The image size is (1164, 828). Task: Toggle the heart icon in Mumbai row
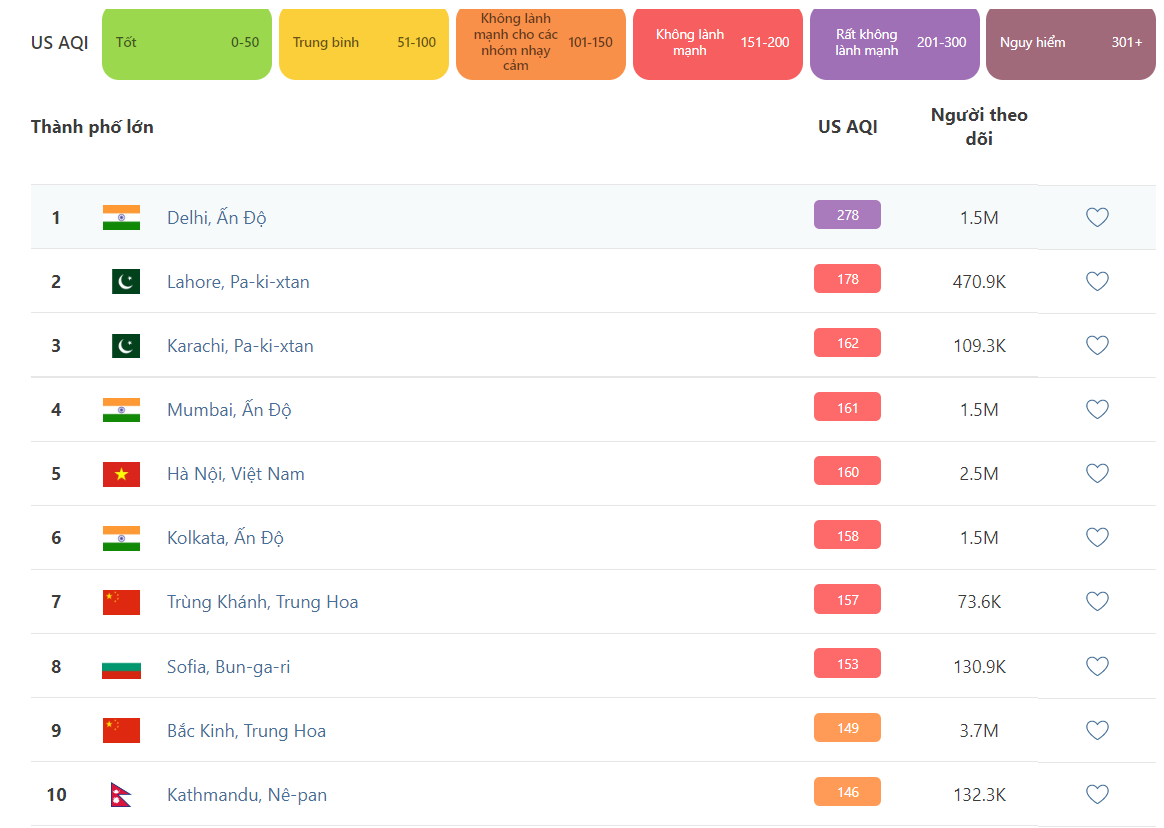(x=1097, y=409)
